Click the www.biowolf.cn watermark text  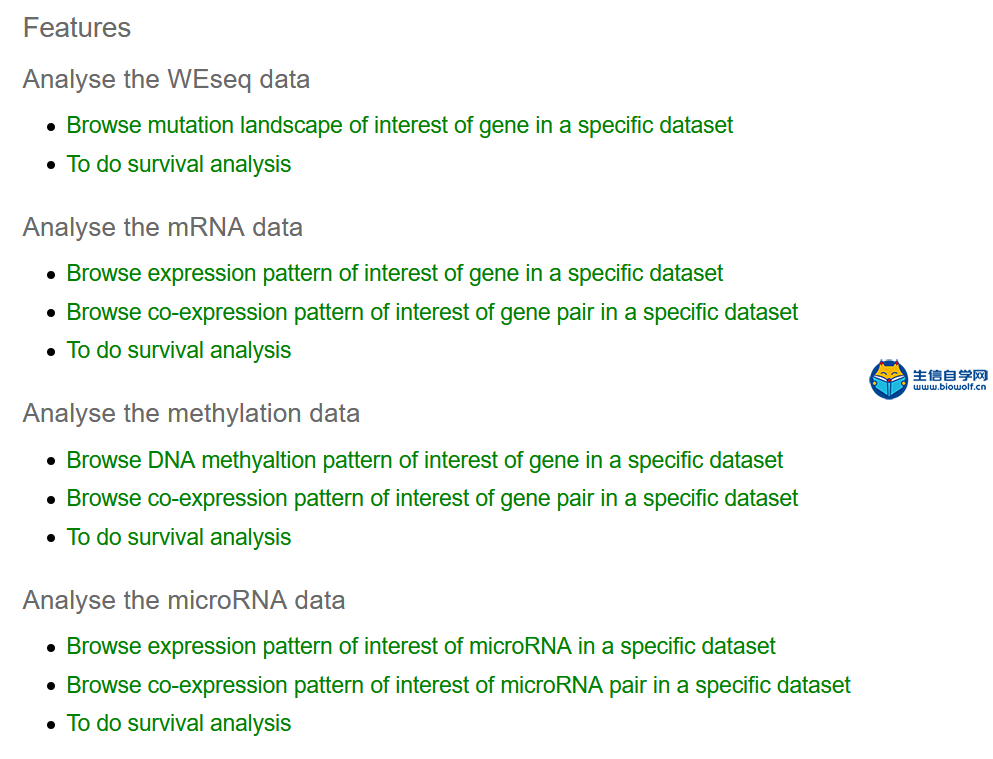[x=949, y=387]
